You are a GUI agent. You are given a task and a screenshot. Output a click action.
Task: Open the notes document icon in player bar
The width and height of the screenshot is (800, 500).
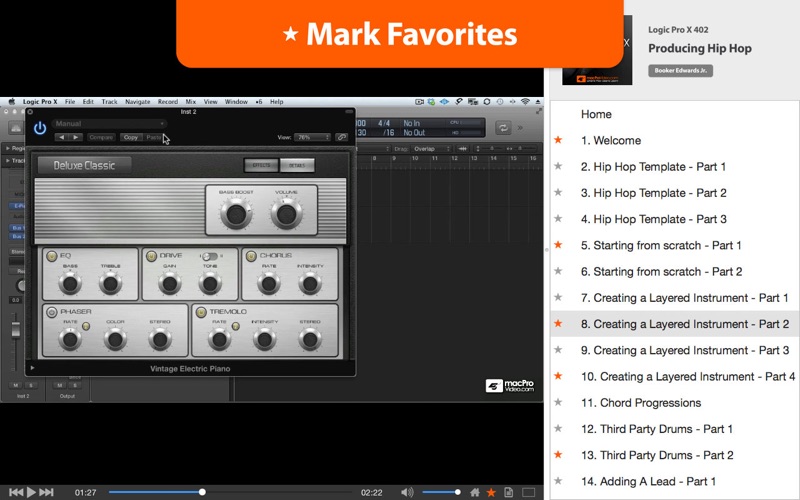point(508,492)
